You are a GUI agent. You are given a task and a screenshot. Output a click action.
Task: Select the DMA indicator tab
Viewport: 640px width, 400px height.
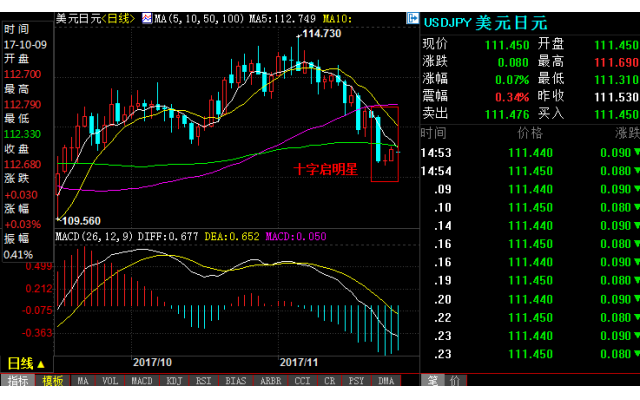386,380
